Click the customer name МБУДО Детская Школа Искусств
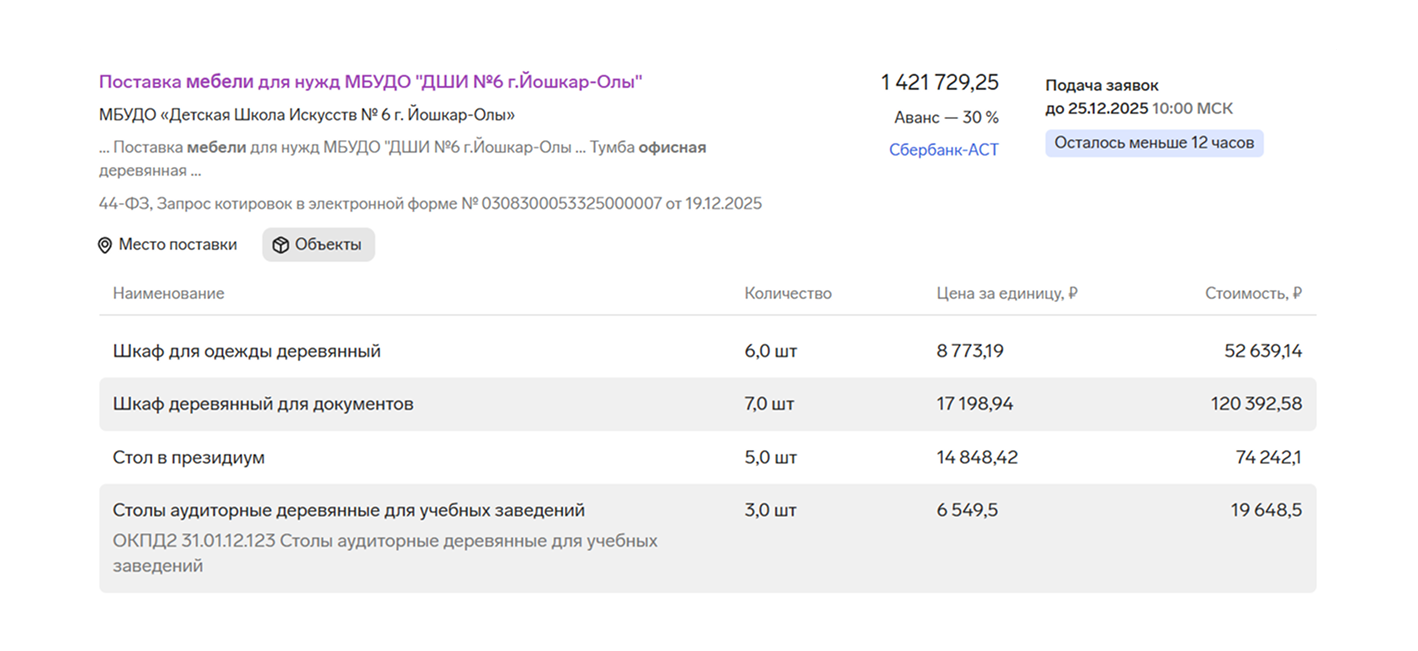Image resolution: width=1418 pixels, height=651 pixels. pos(307,115)
